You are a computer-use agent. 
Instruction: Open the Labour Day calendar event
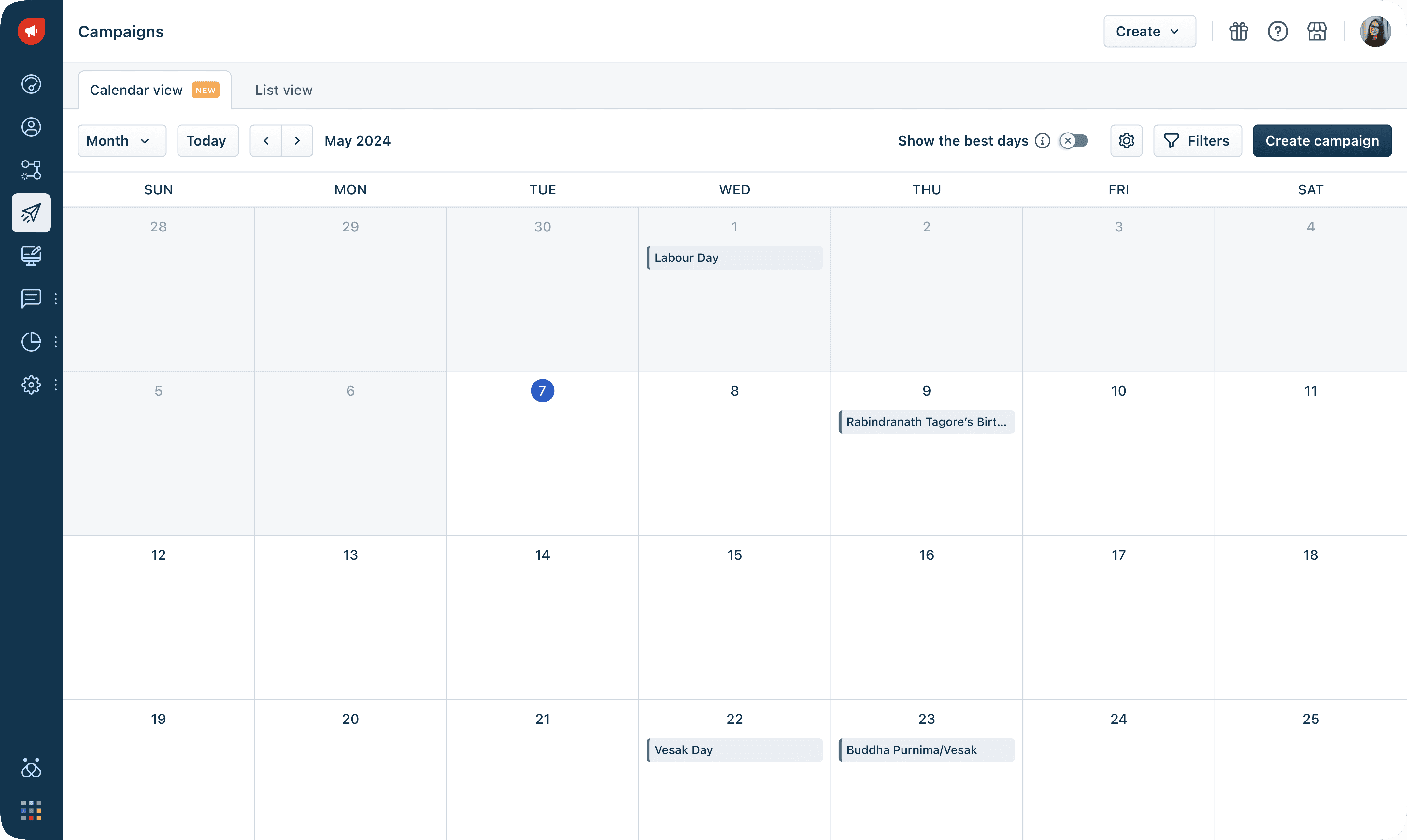pos(734,258)
